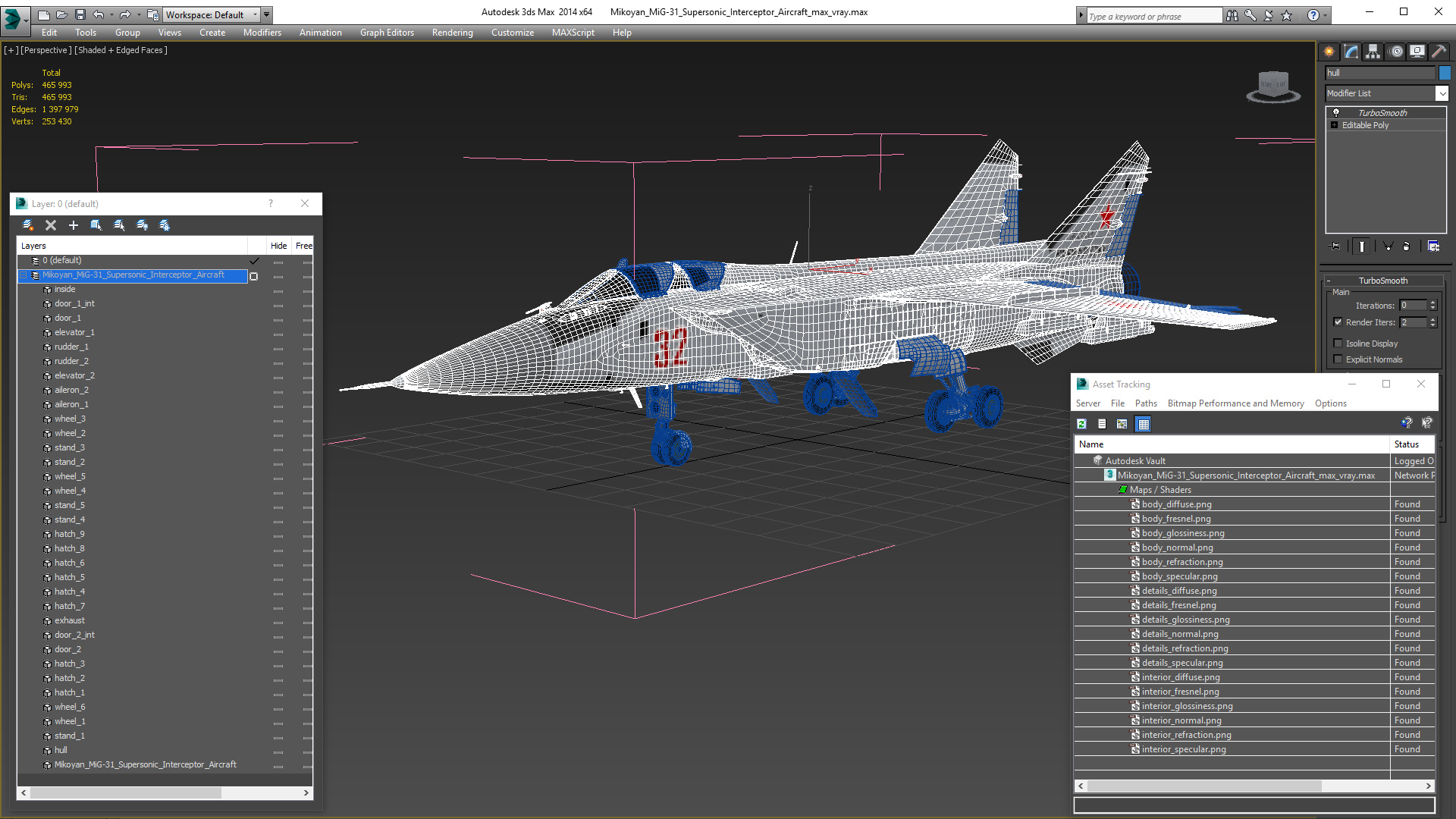The height and width of the screenshot is (819, 1456).
Task: Toggle TurboSmooth modifier lightbulb on or off
Action: coord(1336,112)
